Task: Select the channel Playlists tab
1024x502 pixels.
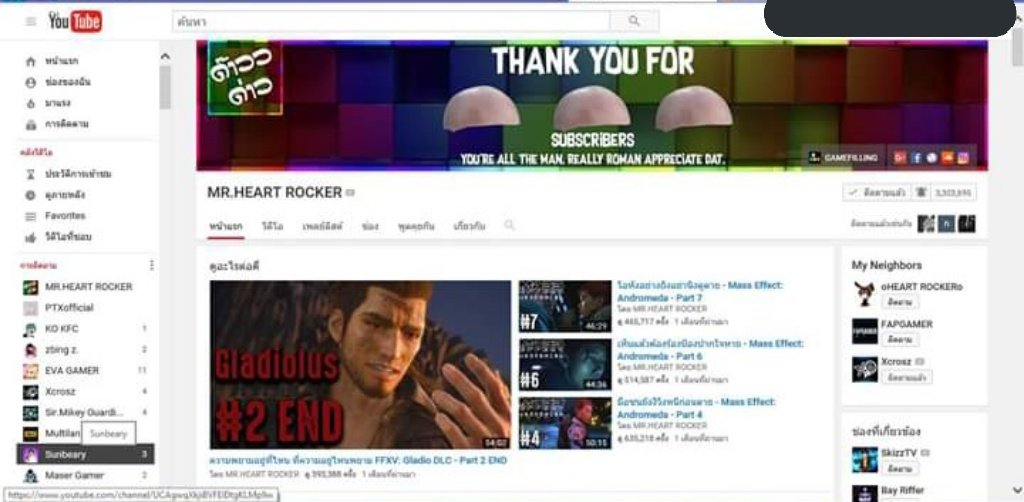Action: tap(323, 226)
